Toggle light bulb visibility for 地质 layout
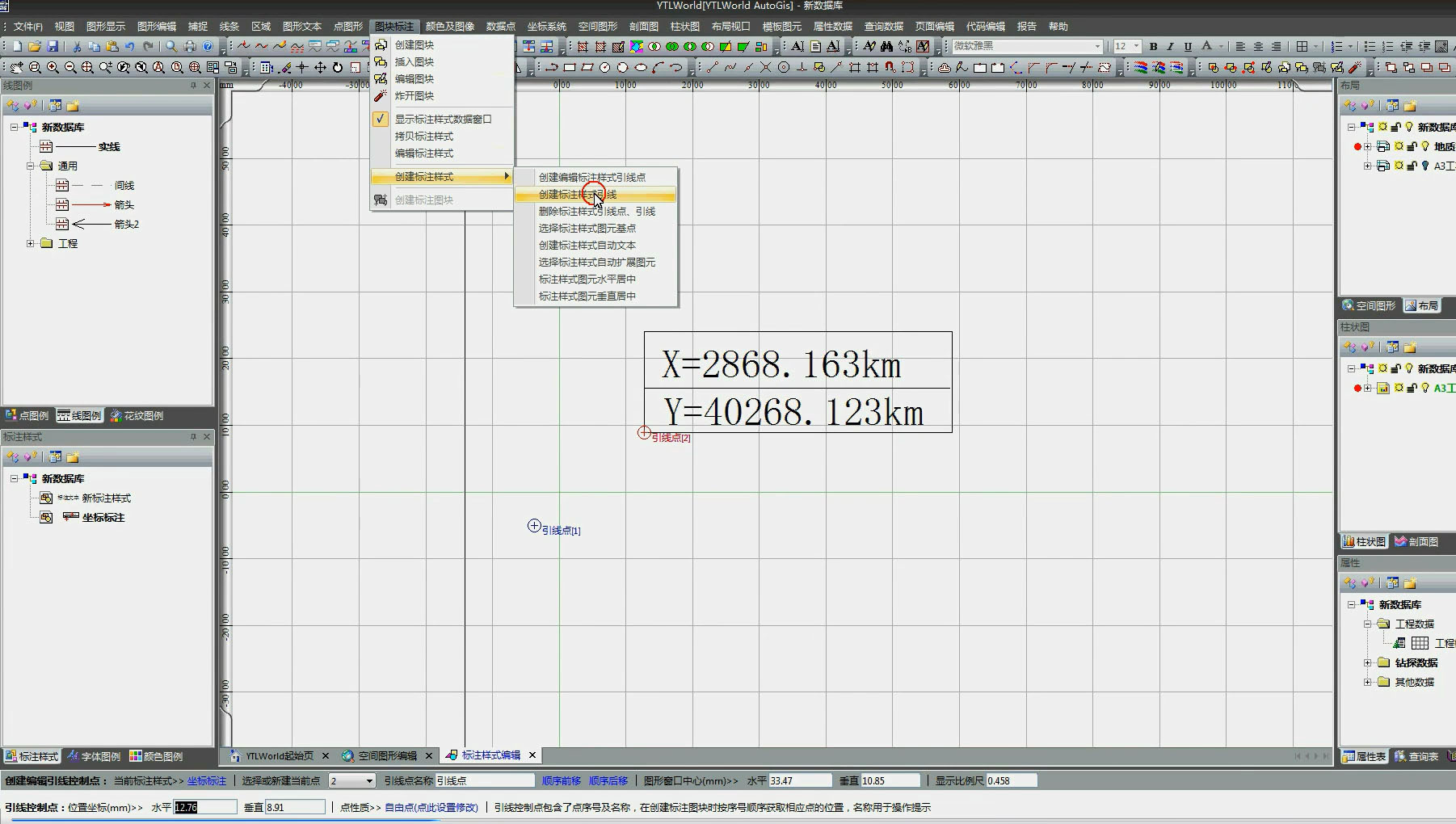The width and height of the screenshot is (1456, 824). [x=1425, y=146]
